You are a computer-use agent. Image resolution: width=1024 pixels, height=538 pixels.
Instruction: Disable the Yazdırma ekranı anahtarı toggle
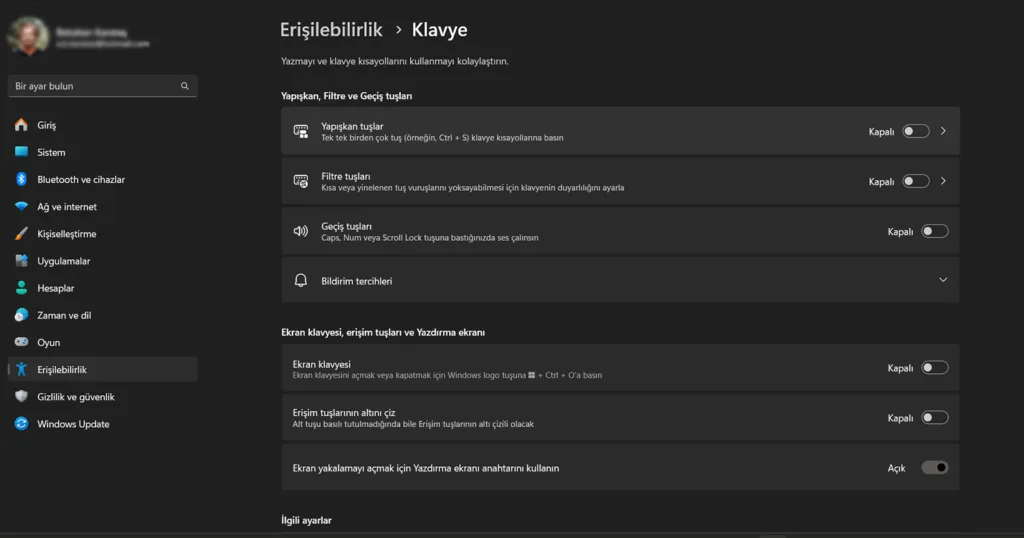point(934,467)
